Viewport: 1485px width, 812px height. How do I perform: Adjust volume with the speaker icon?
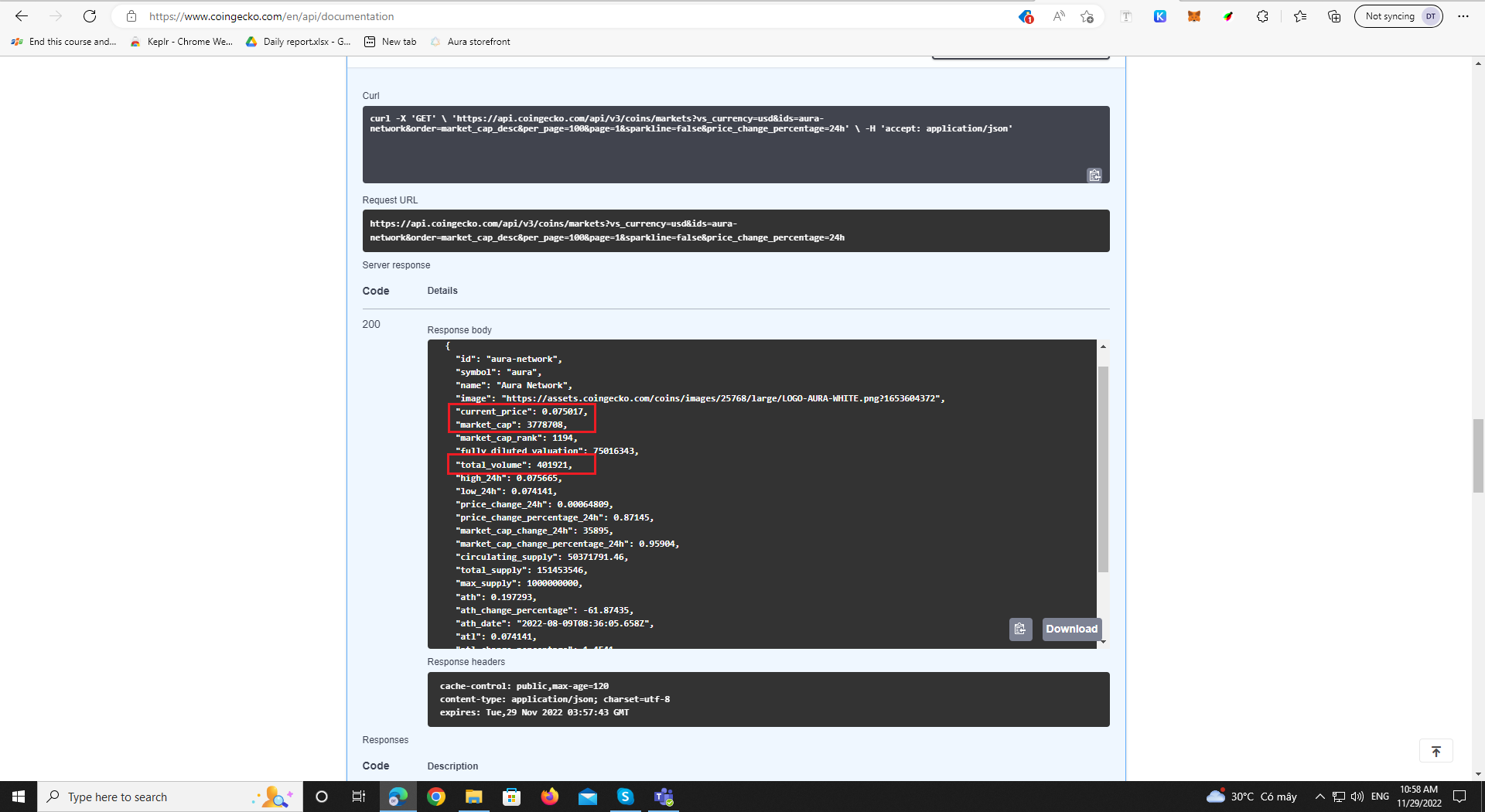1357,797
